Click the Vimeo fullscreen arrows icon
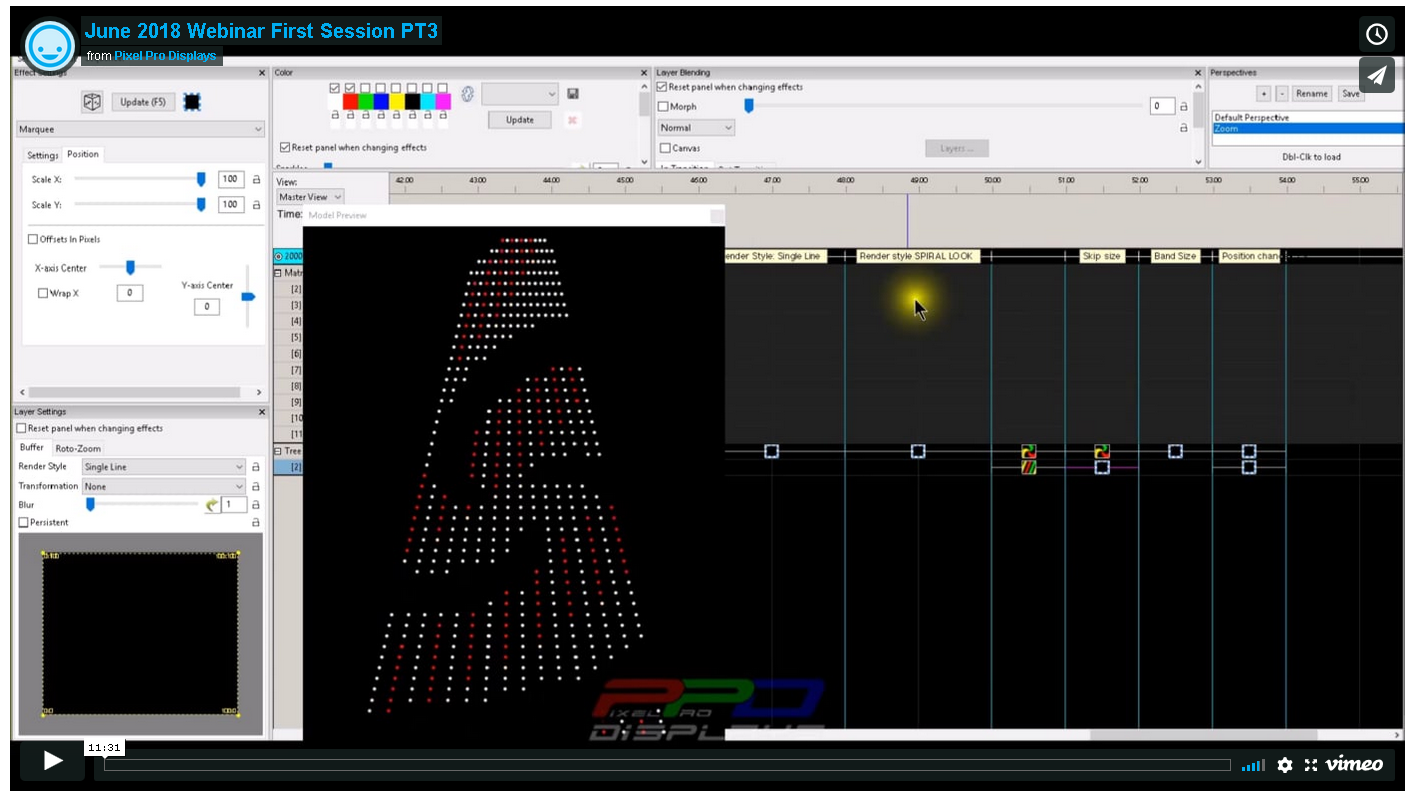Image resolution: width=1411 pixels, height=802 pixels. [1311, 765]
